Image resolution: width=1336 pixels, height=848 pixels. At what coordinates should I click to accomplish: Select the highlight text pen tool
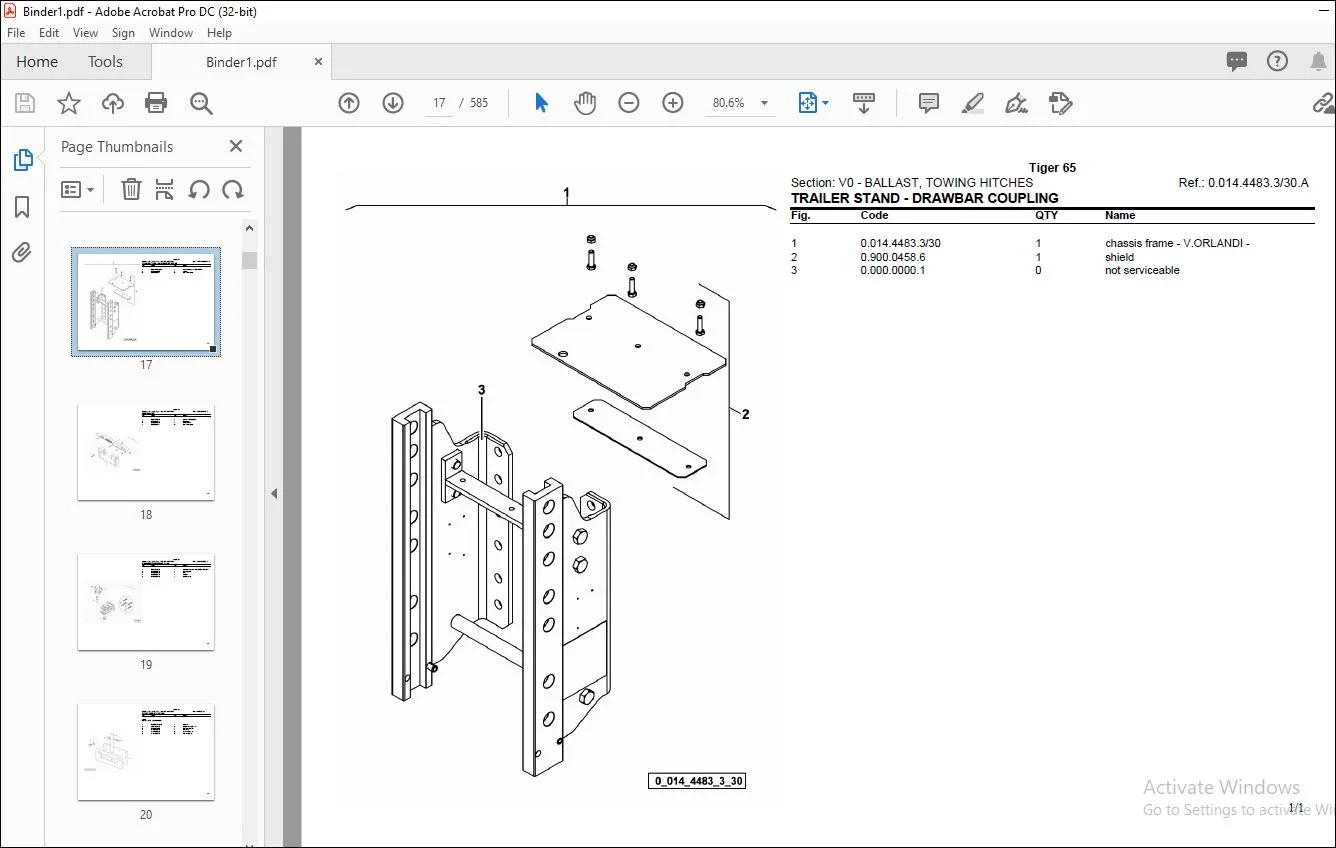[973, 103]
